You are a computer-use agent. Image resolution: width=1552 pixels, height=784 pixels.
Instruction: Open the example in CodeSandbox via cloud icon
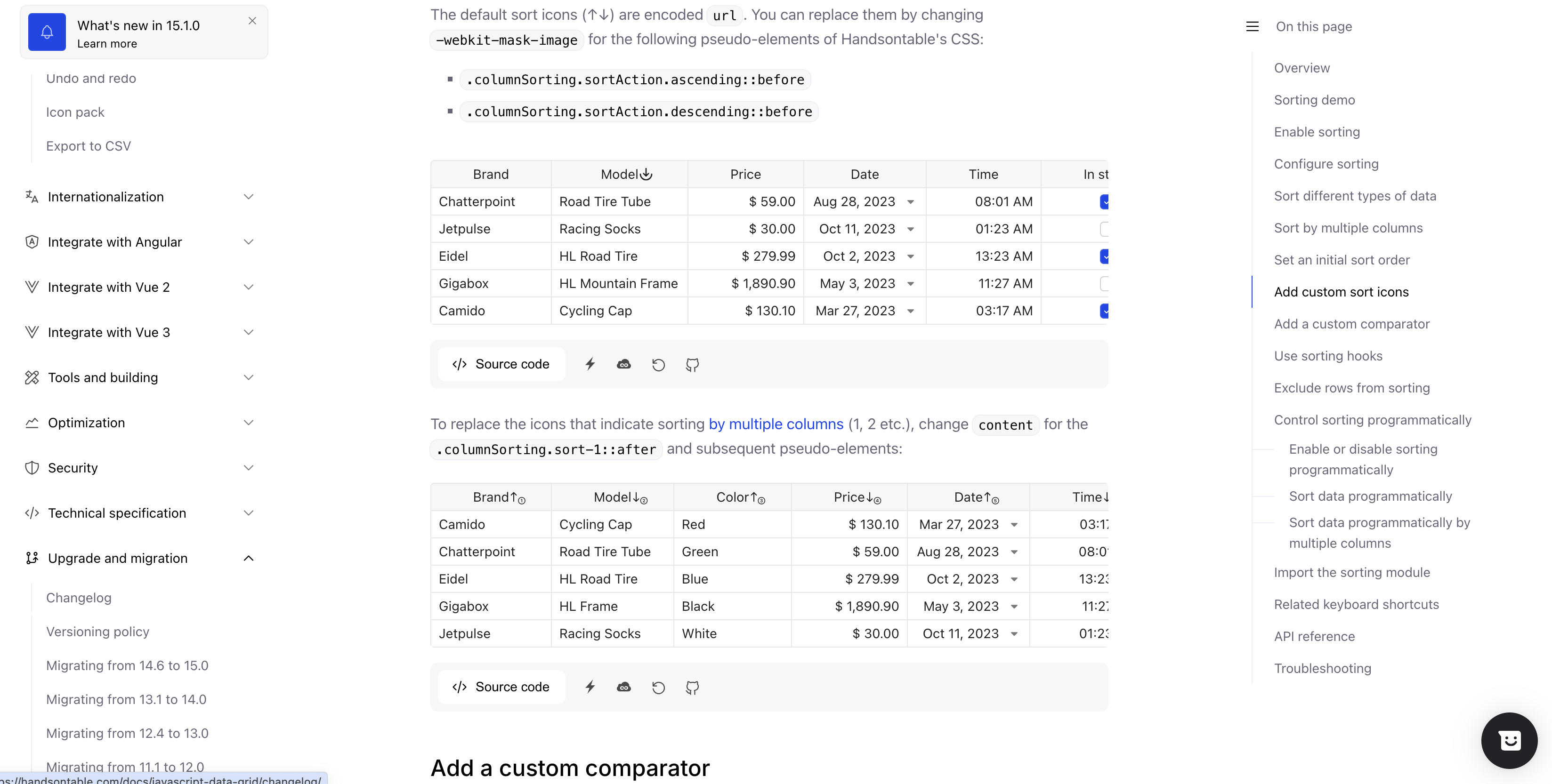coord(623,364)
